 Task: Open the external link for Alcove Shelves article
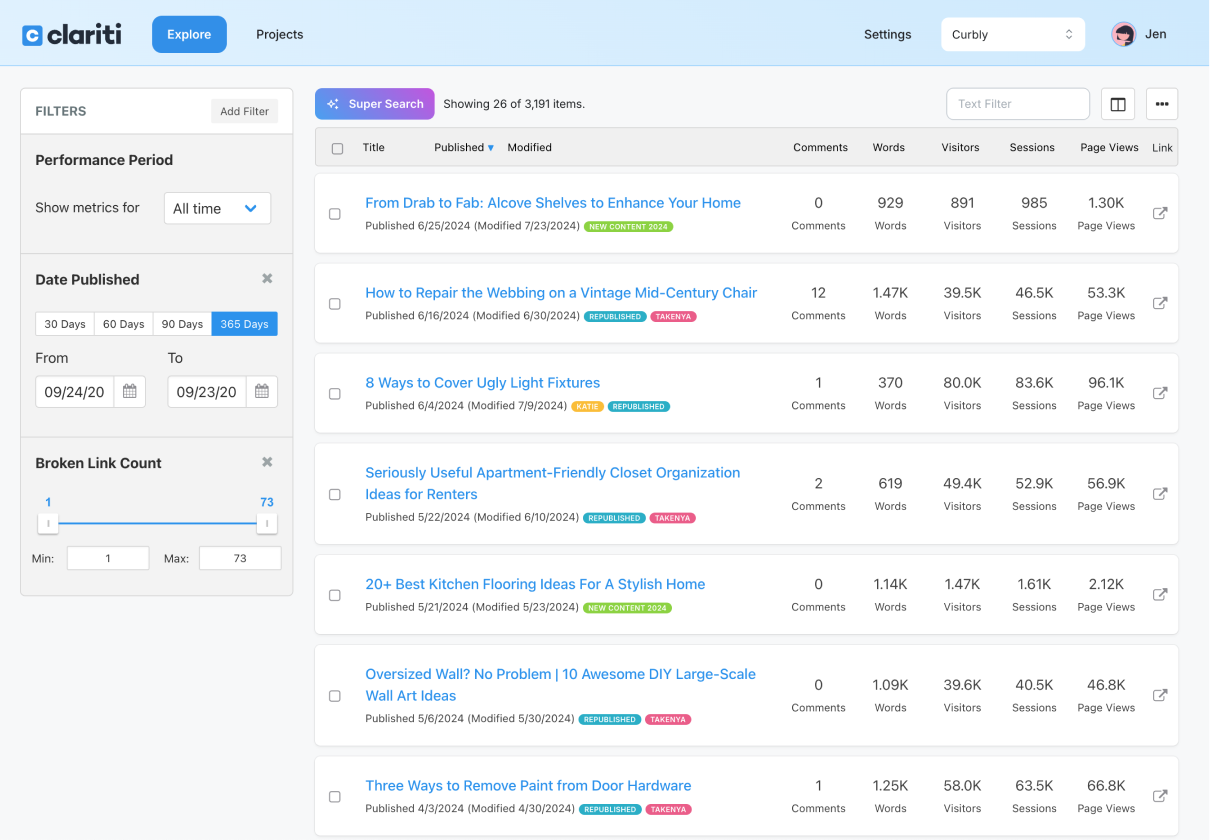point(1159,213)
